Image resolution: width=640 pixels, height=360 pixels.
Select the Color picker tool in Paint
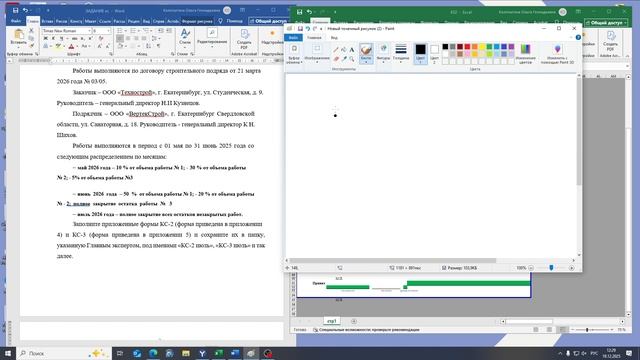344,59
